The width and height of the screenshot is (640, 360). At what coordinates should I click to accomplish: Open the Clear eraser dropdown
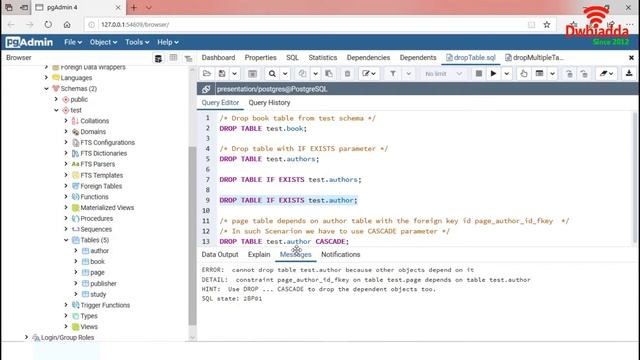[x=606, y=73]
